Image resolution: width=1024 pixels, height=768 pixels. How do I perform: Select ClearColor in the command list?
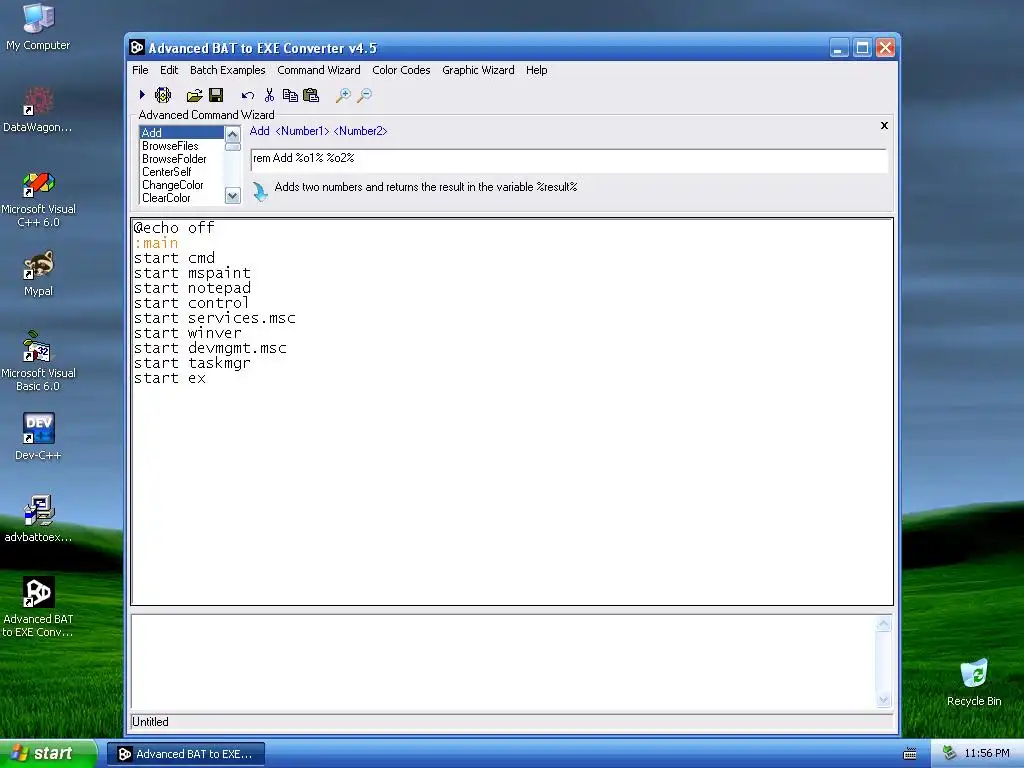(182, 198)
